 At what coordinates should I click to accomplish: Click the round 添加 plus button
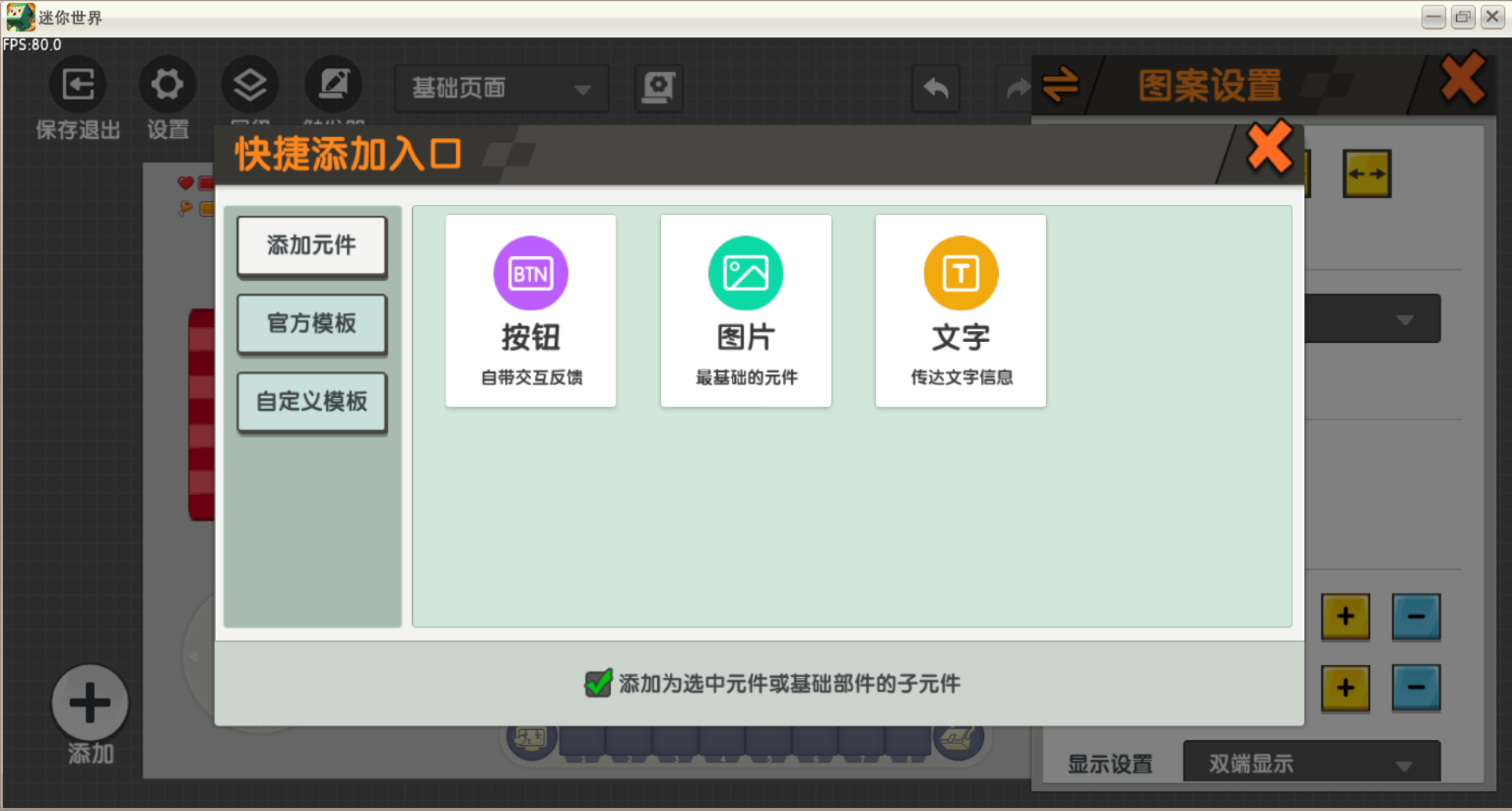[90, 703]
